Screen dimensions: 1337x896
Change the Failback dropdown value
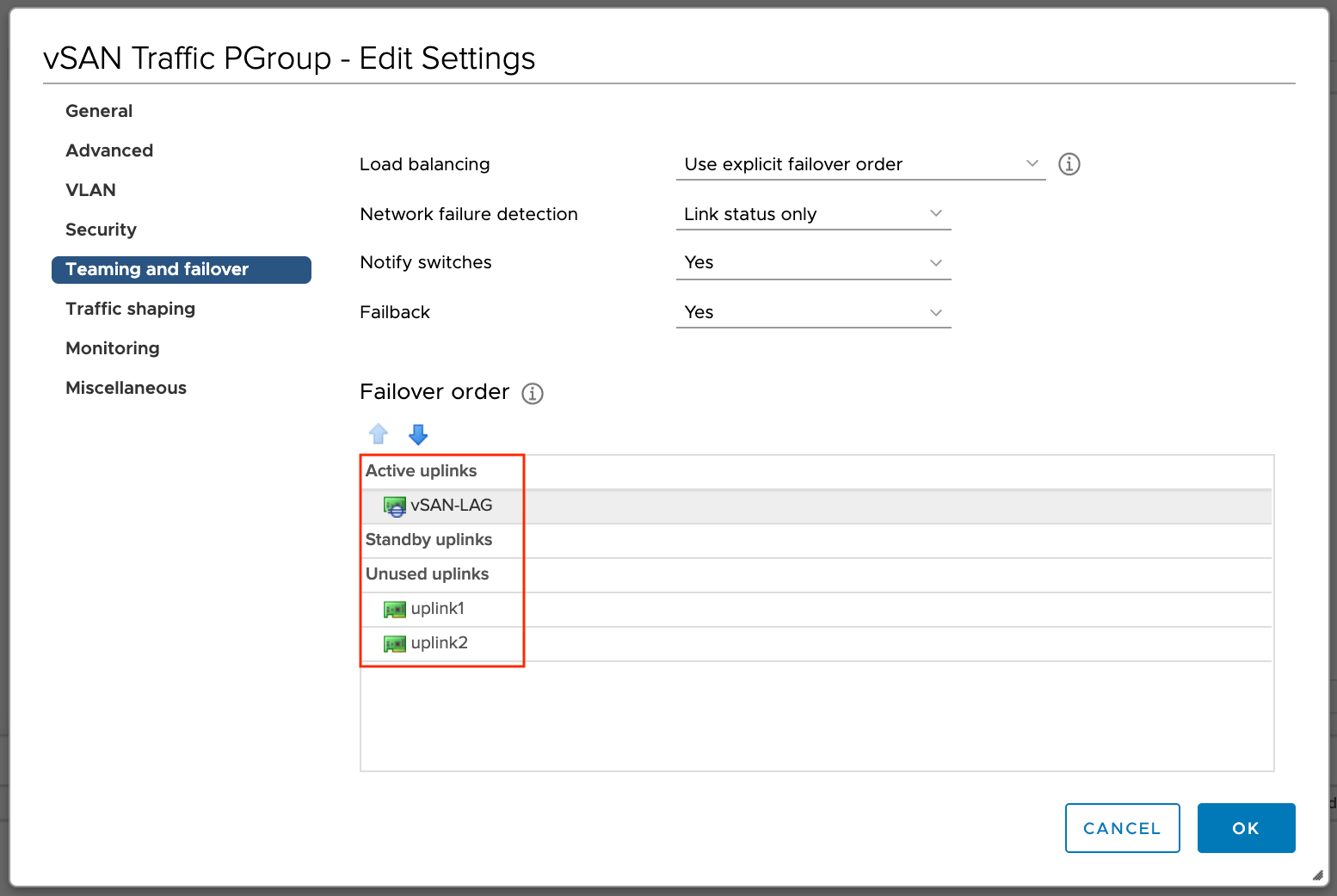coord(813,312)
